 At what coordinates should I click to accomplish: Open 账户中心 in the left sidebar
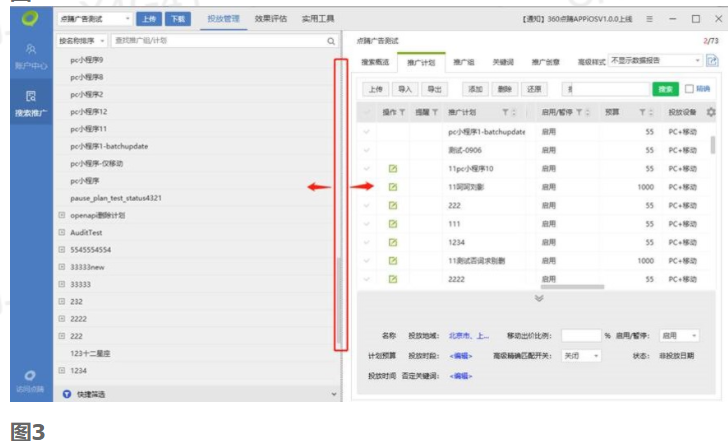coord(31,57)
